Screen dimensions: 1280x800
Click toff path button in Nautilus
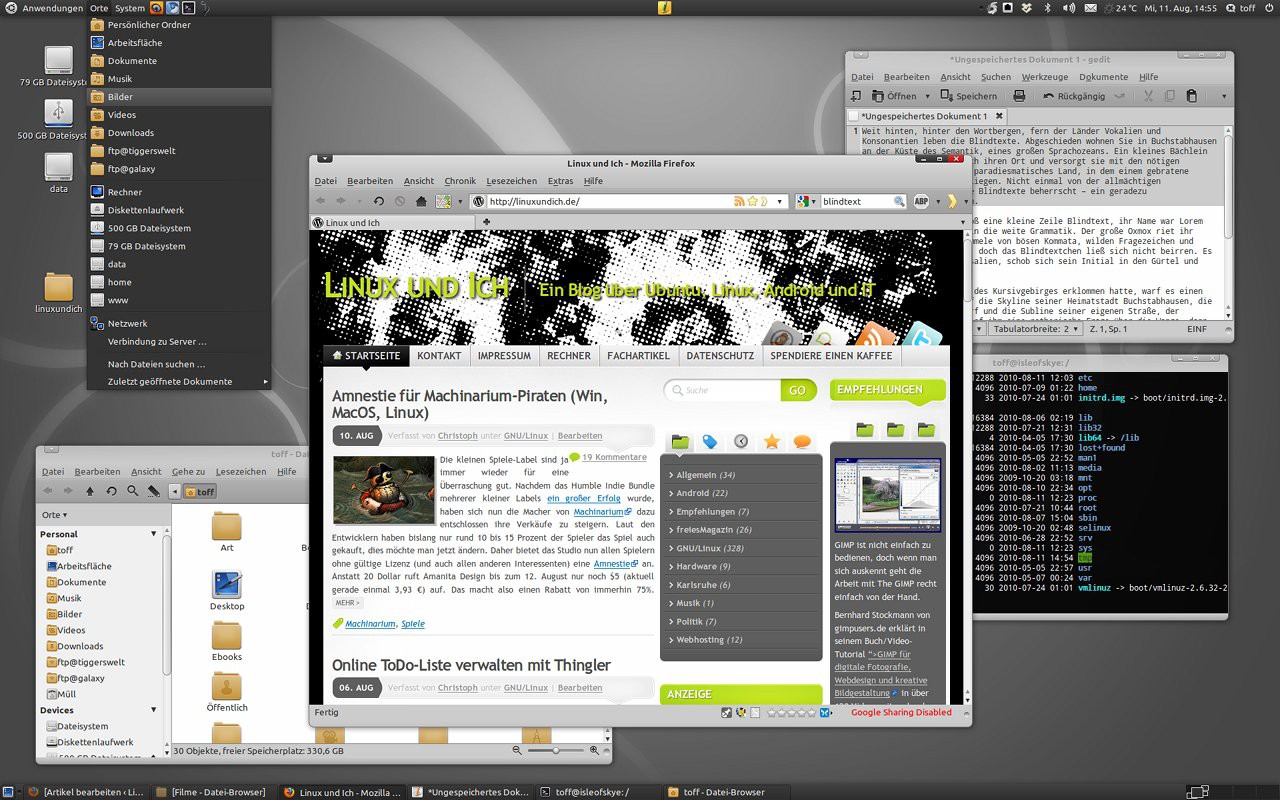[x=201, y=491]
